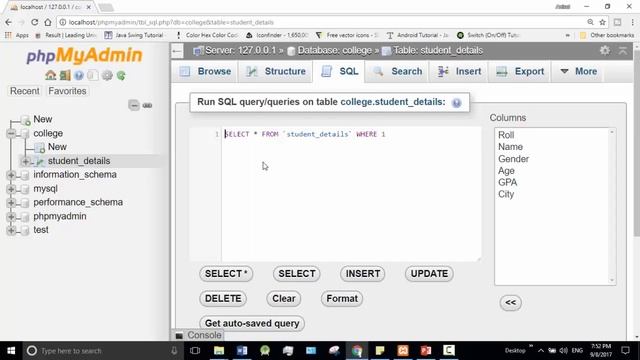Open Word from the taskbar
This screenshot has width=640, height=360.
(x=242, y=351)
